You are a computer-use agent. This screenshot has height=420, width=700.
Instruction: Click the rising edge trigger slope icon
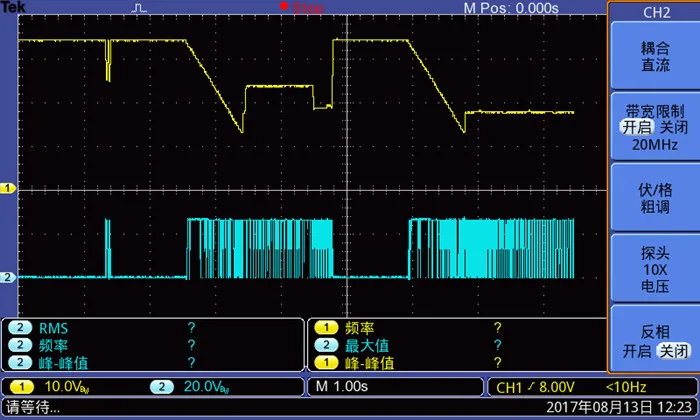coord(531,387)
